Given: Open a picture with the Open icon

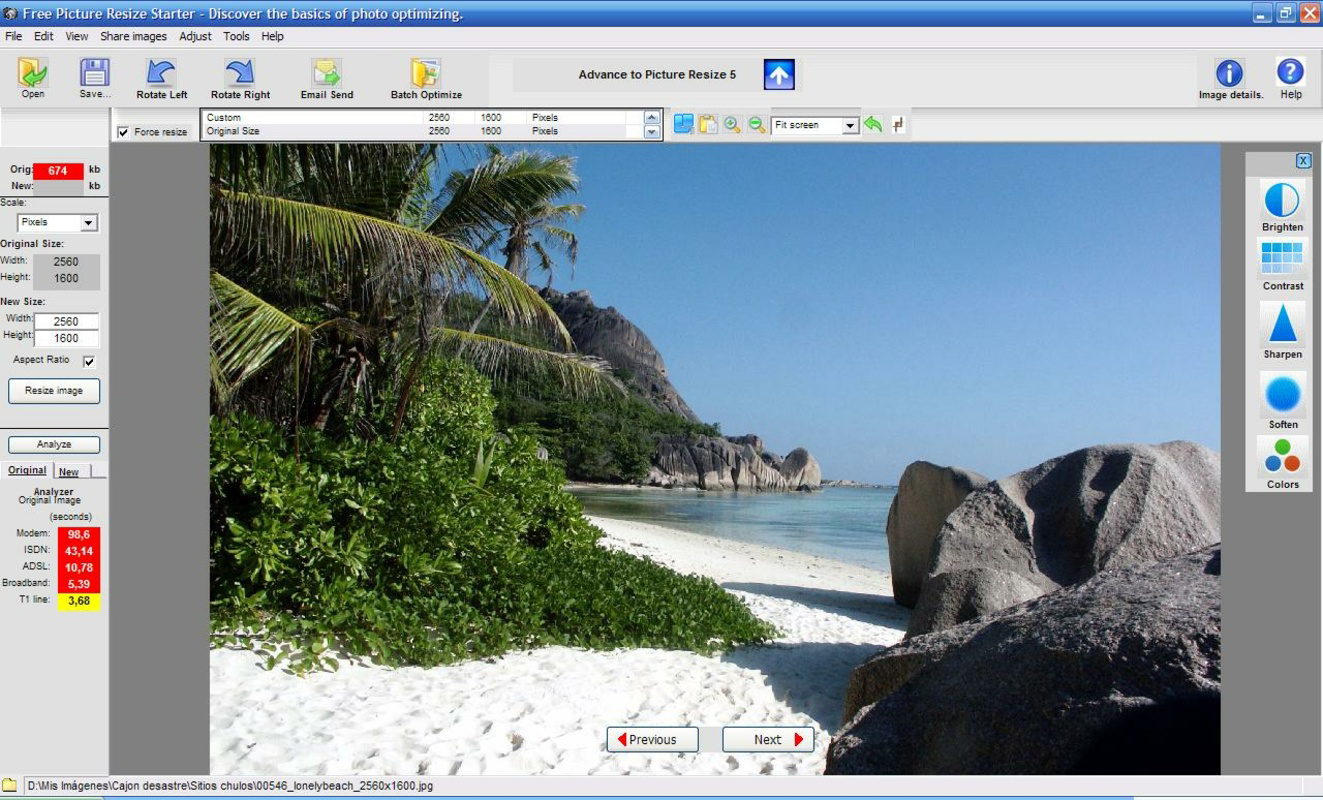Looking at the screenshot, I should click(33, 73).
